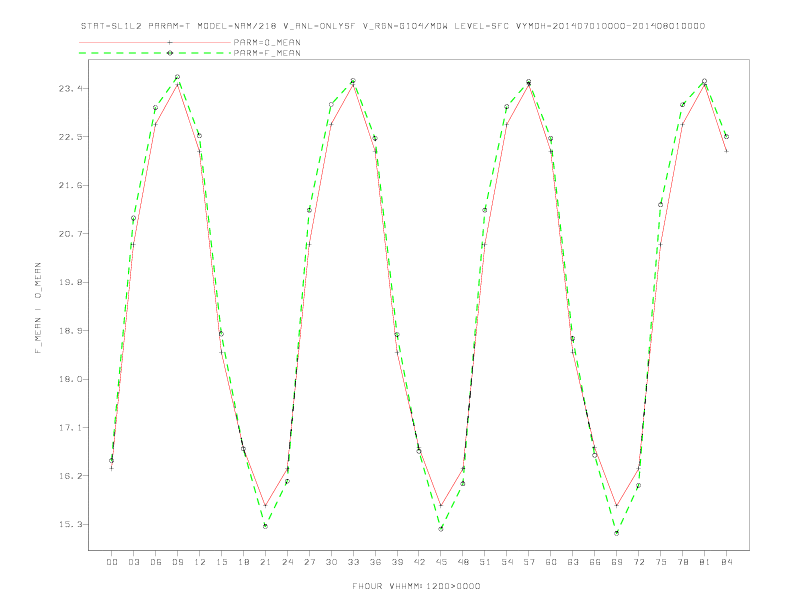Select the PARM=F_MEAN legend label
Screen dimensions: 792x612
click(267, 53)
